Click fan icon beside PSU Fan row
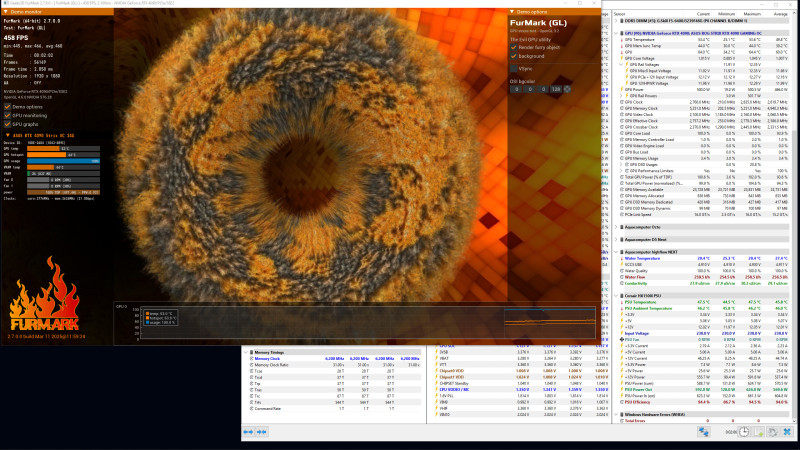 coord(622,339)
